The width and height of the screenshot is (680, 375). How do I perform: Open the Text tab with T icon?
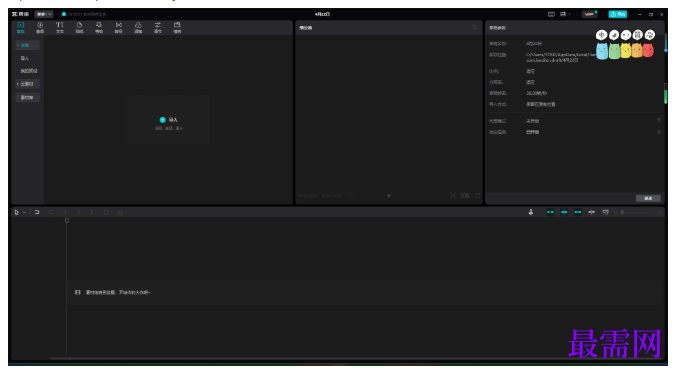pyautogui.click(x=60, y=27)
